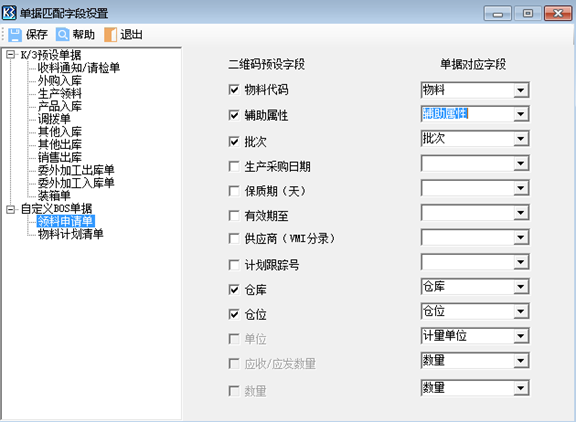Select 物料计划清单 tree item
Screen dimensions: 576x422
tap(71, 234)
